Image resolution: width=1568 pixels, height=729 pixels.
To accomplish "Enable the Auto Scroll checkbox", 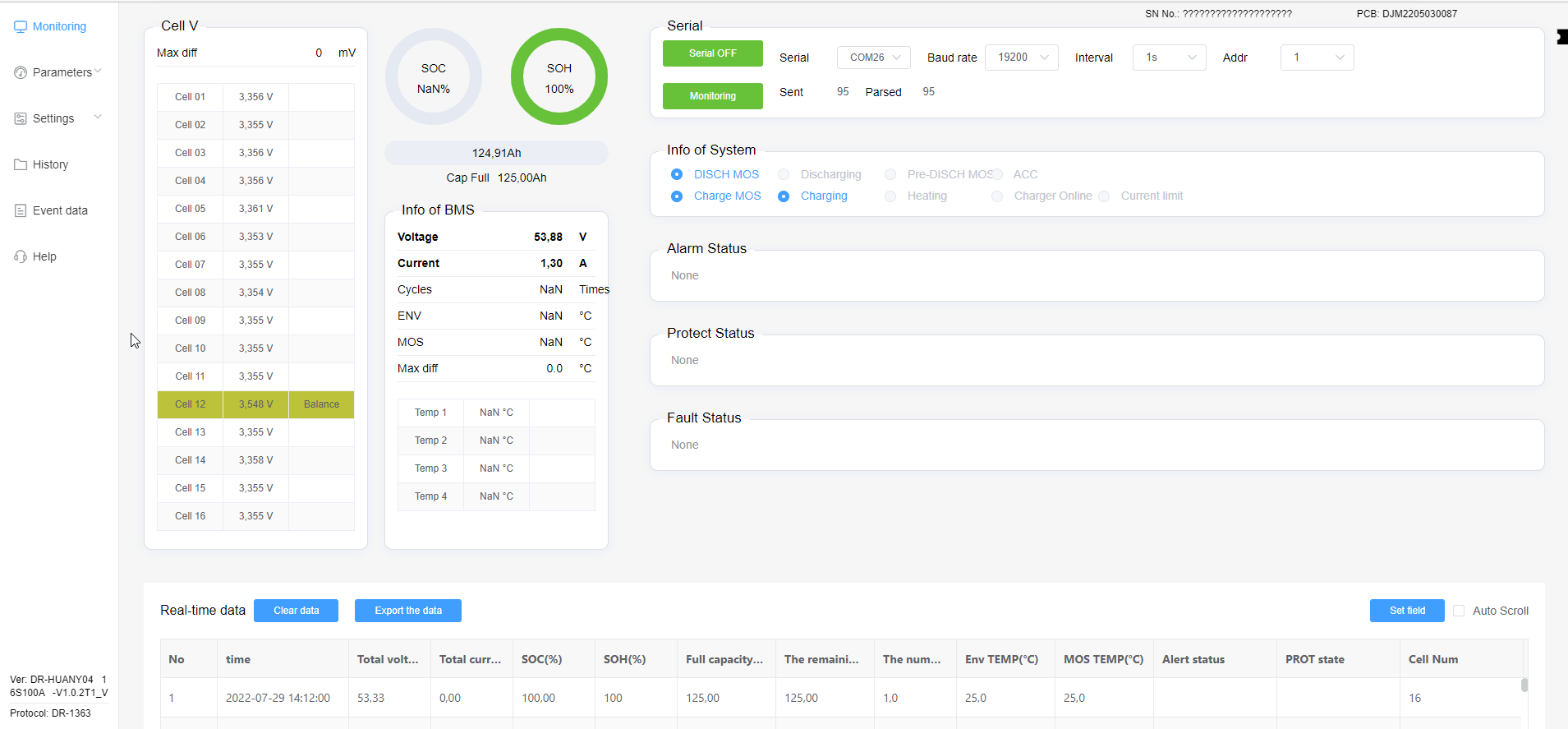I will pos(1459,611).
